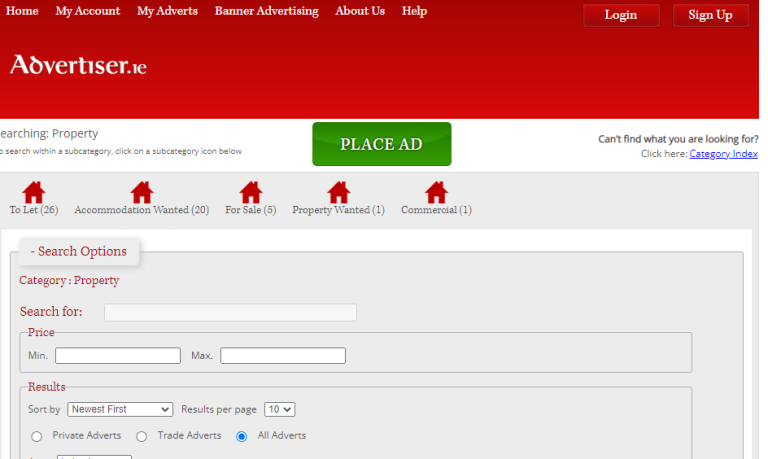Click the Sign Up button

point(711,15)
